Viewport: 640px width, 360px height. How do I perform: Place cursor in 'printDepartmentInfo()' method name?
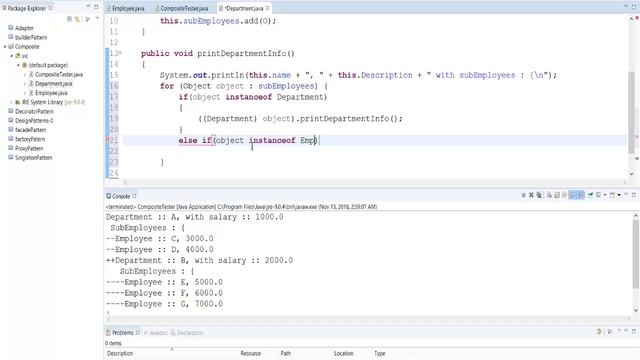pos(246,53)
